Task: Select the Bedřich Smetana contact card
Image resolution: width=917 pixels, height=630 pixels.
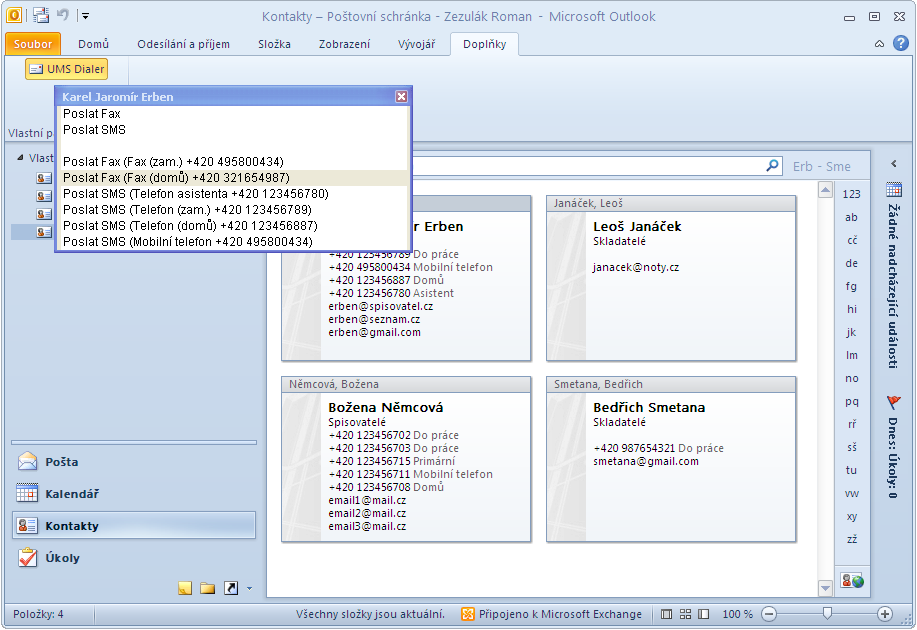Action: [x=671, y=459]
